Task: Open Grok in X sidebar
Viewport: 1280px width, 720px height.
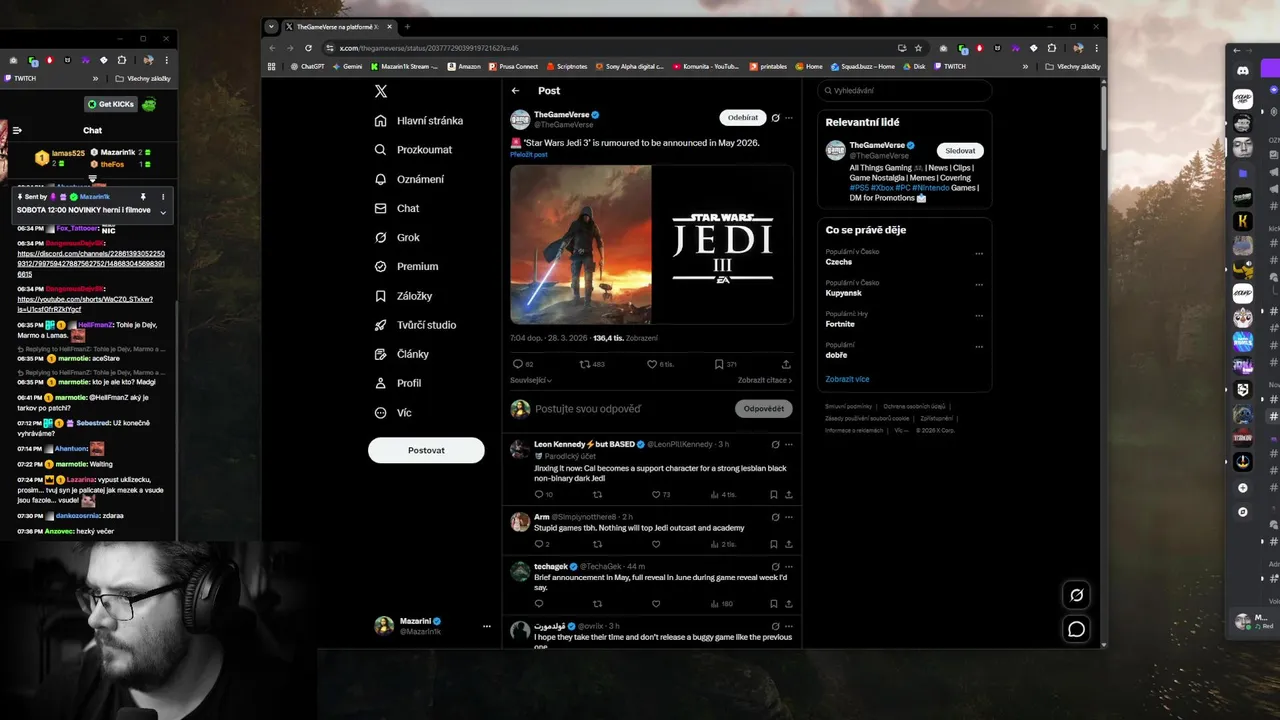Action: click(397, 238)
